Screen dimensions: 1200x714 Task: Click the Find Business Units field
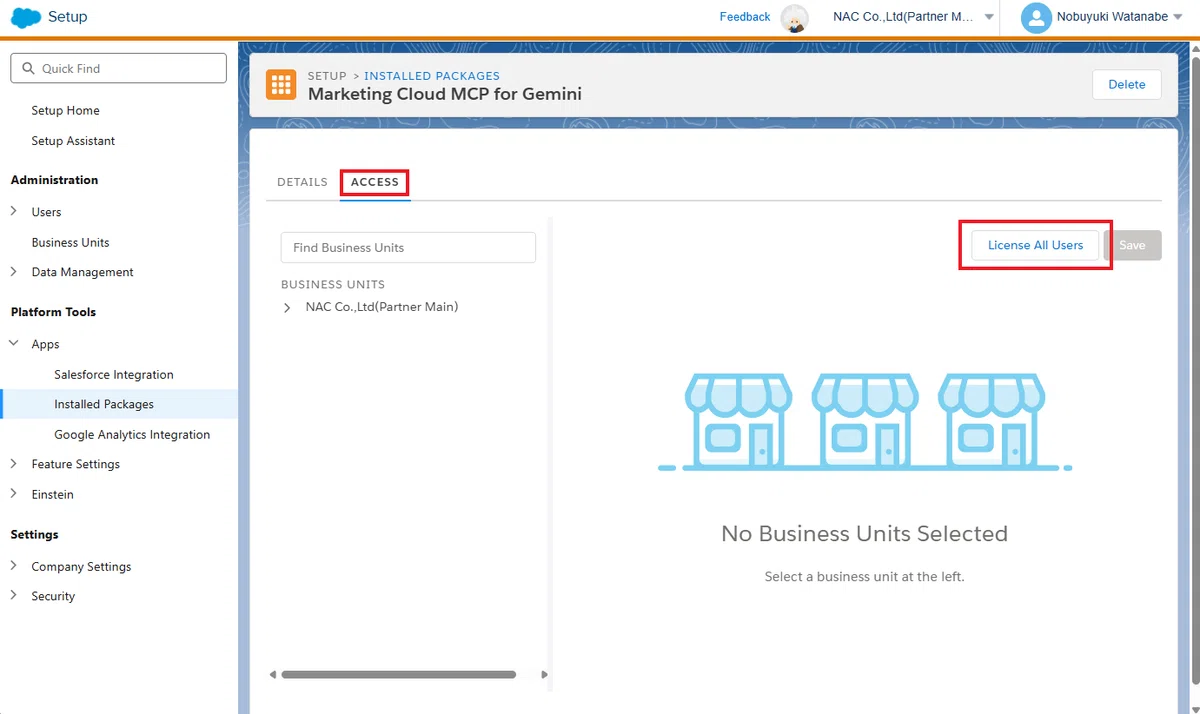coord(408,247)
